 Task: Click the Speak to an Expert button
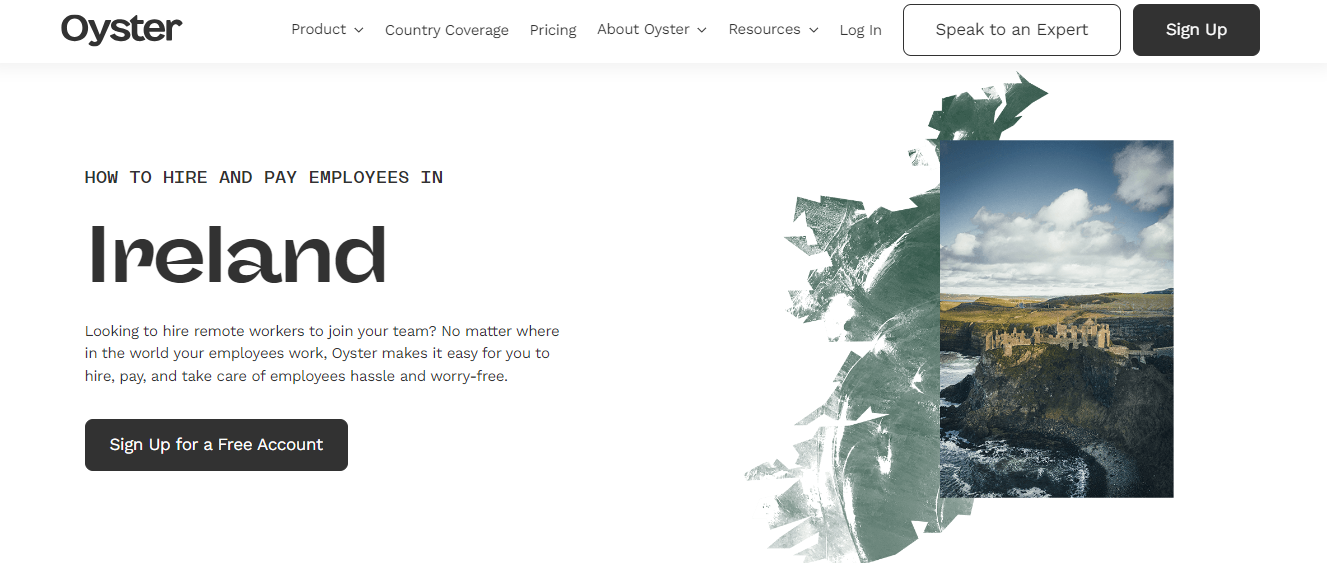click(1012, 30)
